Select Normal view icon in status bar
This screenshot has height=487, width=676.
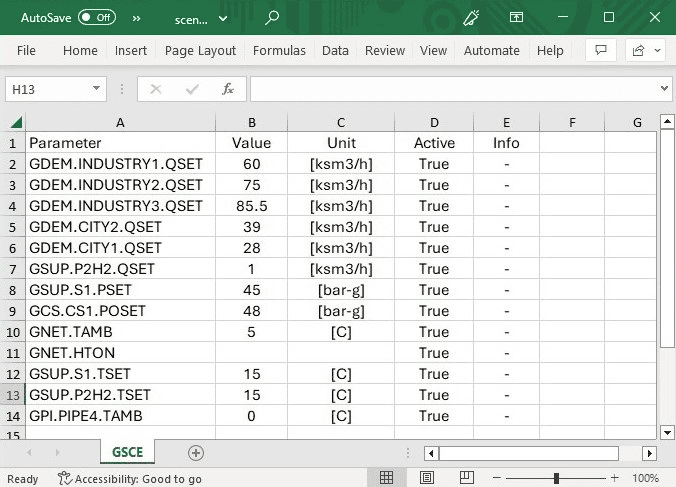pos(386,479)
